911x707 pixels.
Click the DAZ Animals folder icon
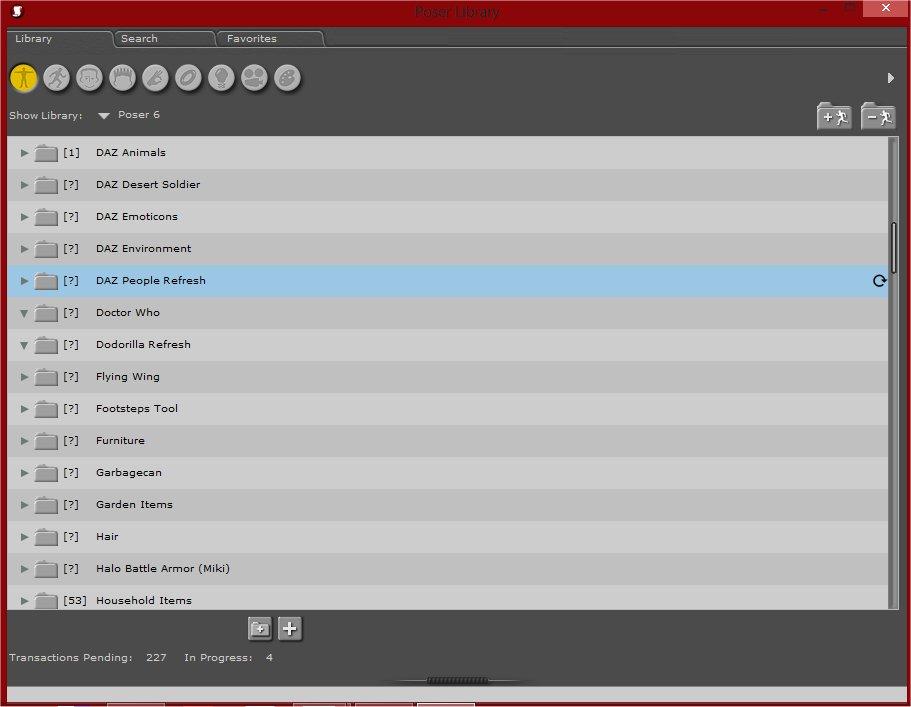click(x=46, y=153)
